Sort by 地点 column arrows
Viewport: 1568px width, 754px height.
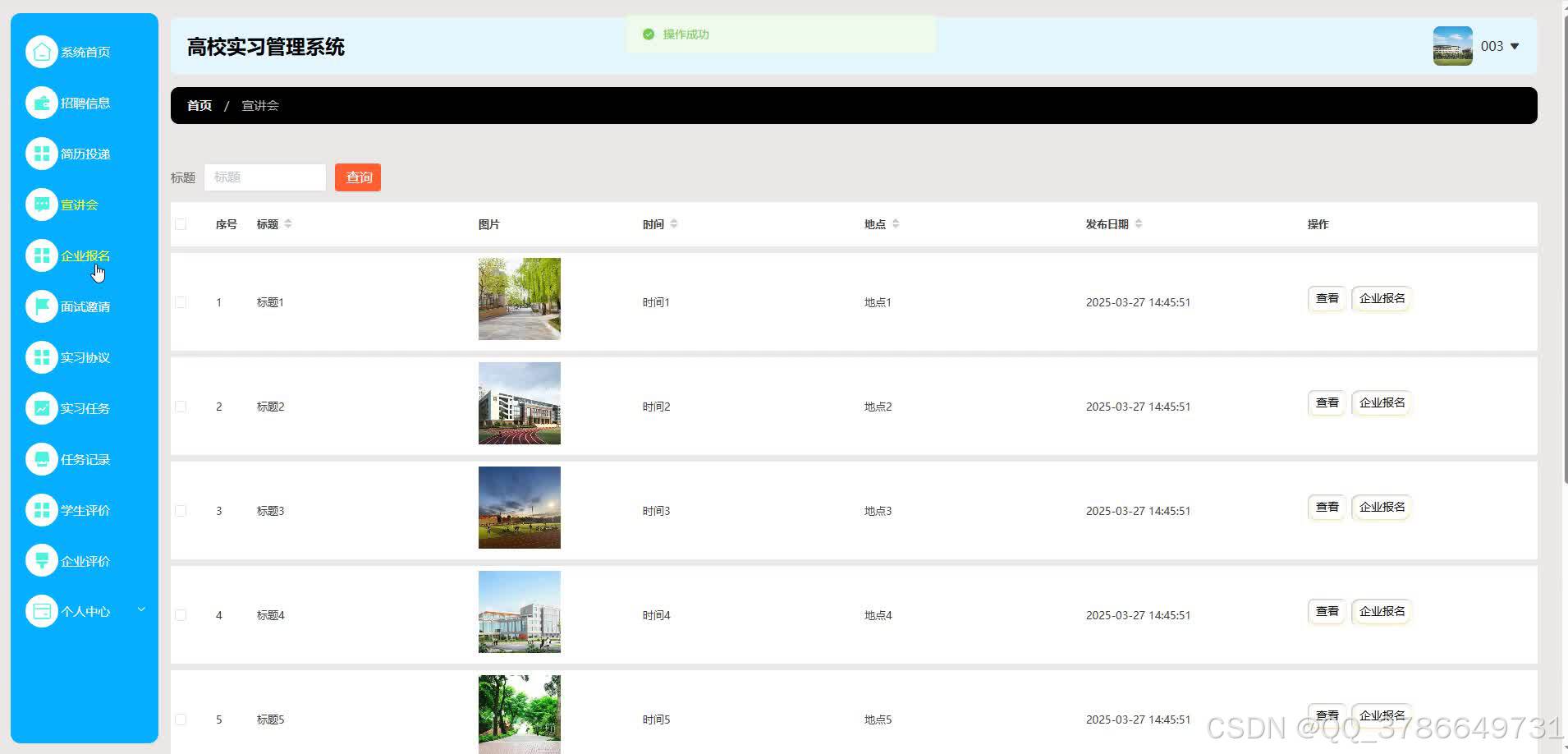896,224
